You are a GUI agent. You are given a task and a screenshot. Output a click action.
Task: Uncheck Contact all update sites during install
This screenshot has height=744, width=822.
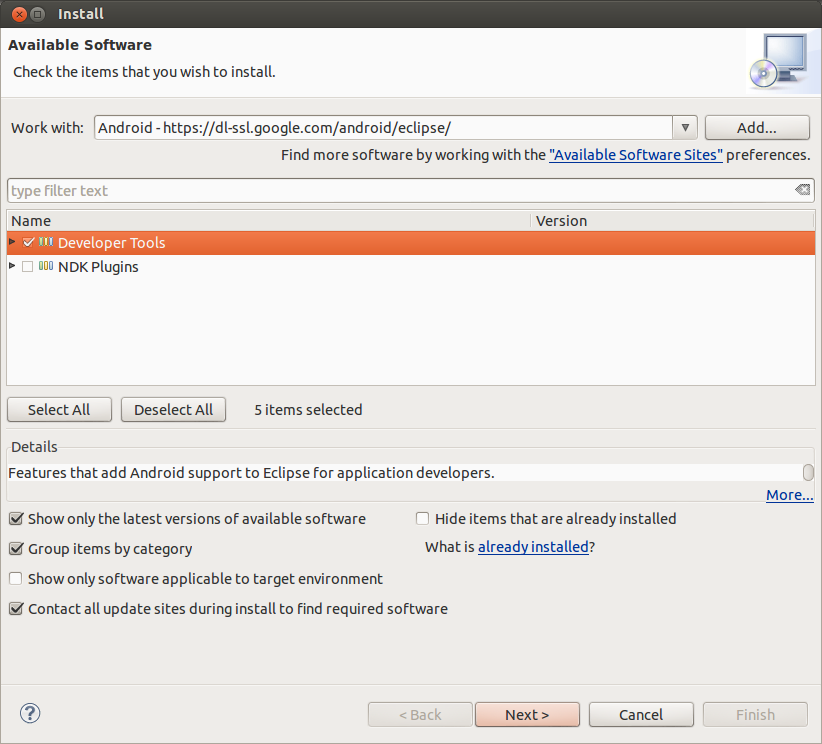click(16, 608)
